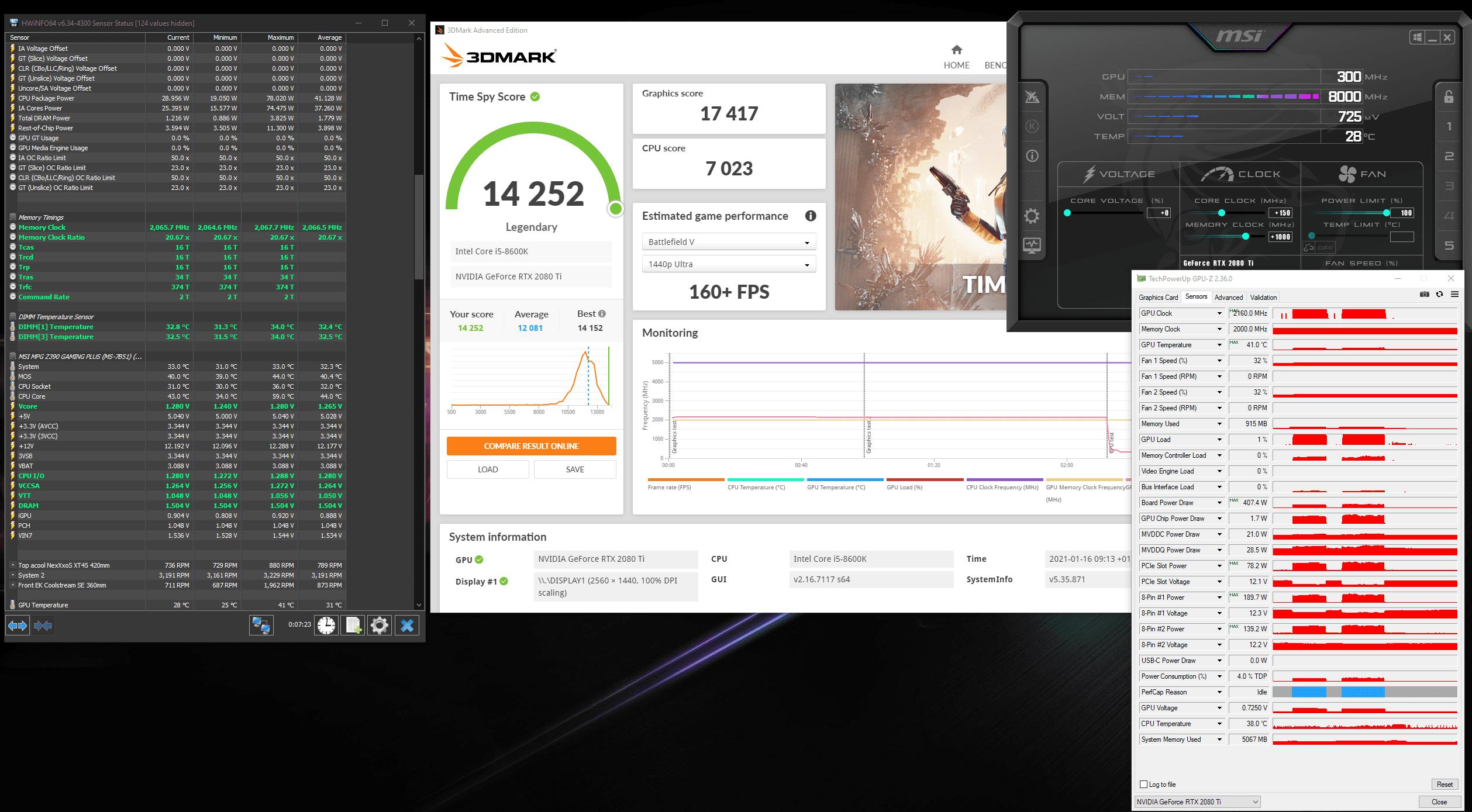The height and width of the screenshot is (812, 1472).
Task: Click GPU-Z Reset button
Action: coord(1445,785)
